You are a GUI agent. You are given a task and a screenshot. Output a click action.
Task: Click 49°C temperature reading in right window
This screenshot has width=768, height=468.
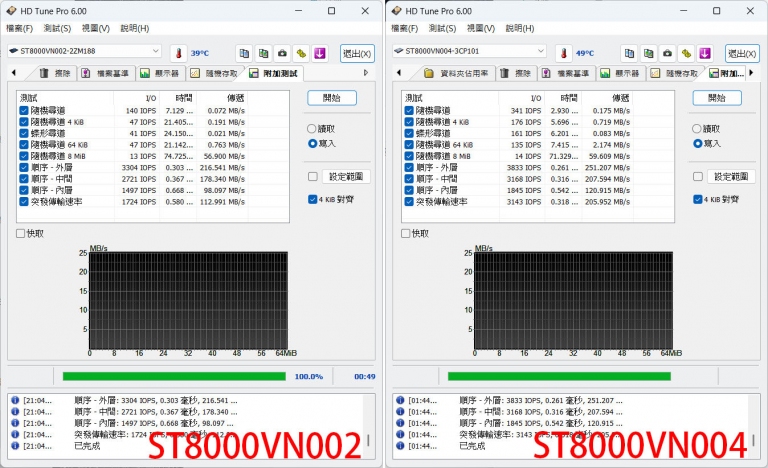coord(585,53)
